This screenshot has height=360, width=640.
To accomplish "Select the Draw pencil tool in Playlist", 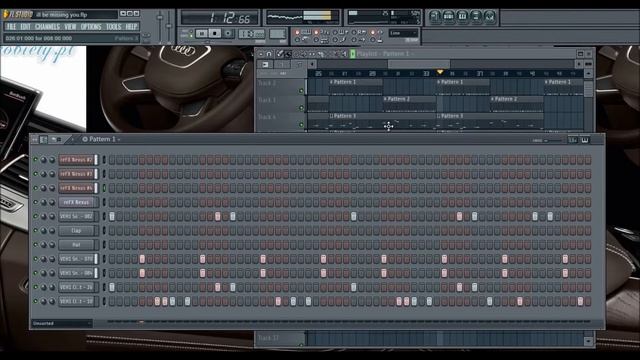I will click(x=280, y=53).
